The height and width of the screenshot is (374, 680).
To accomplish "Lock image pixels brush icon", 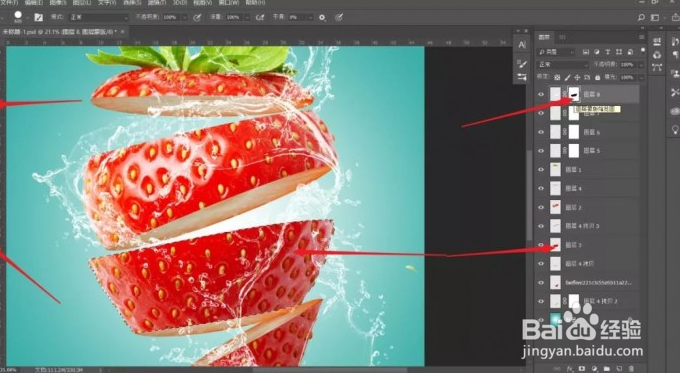I will (568, 78).
